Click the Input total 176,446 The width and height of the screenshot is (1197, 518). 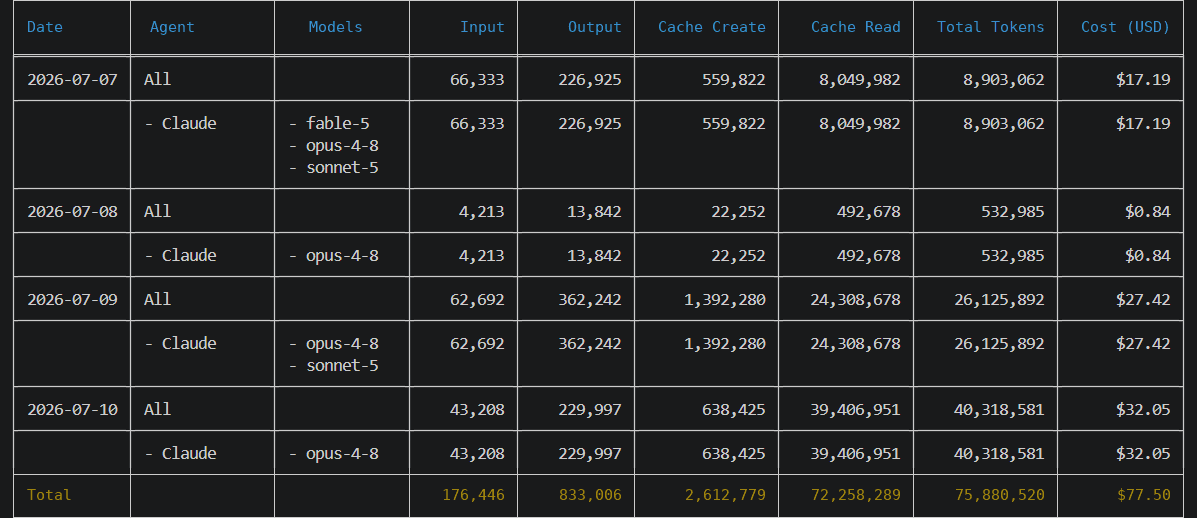click(x=473, y=494)
